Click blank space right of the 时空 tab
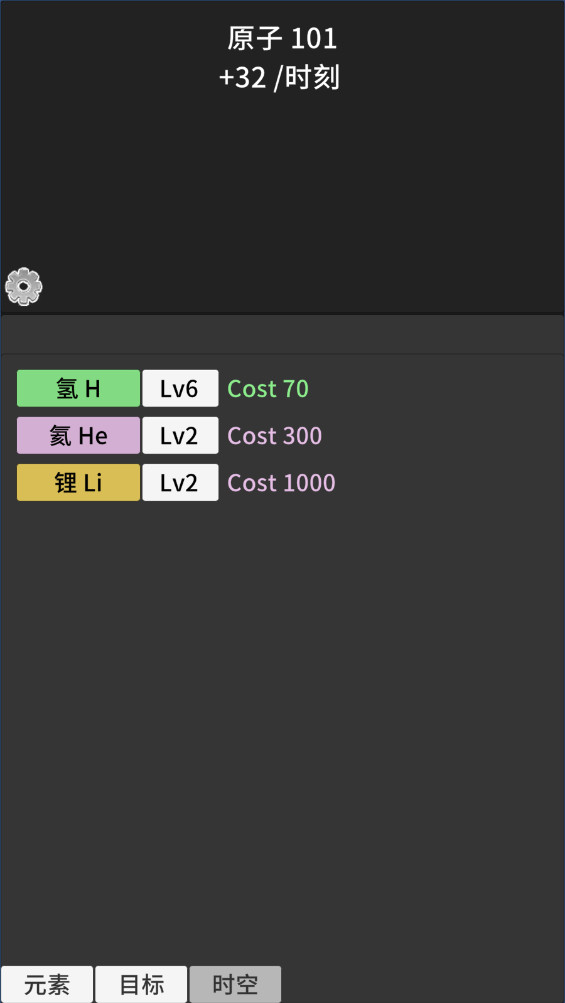This screenshot has width=565, height=1003. 422,984
